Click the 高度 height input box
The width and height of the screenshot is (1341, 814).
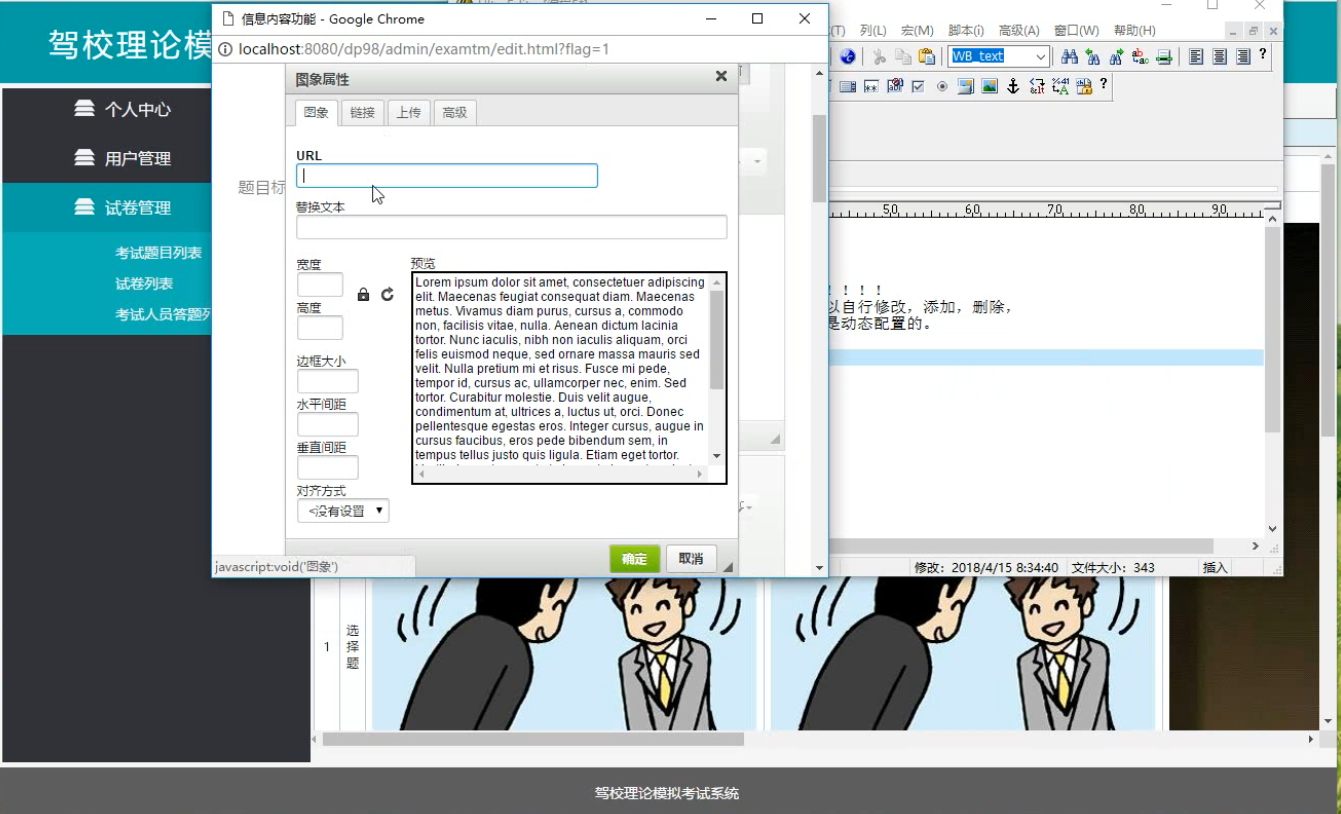click(320, 328)
